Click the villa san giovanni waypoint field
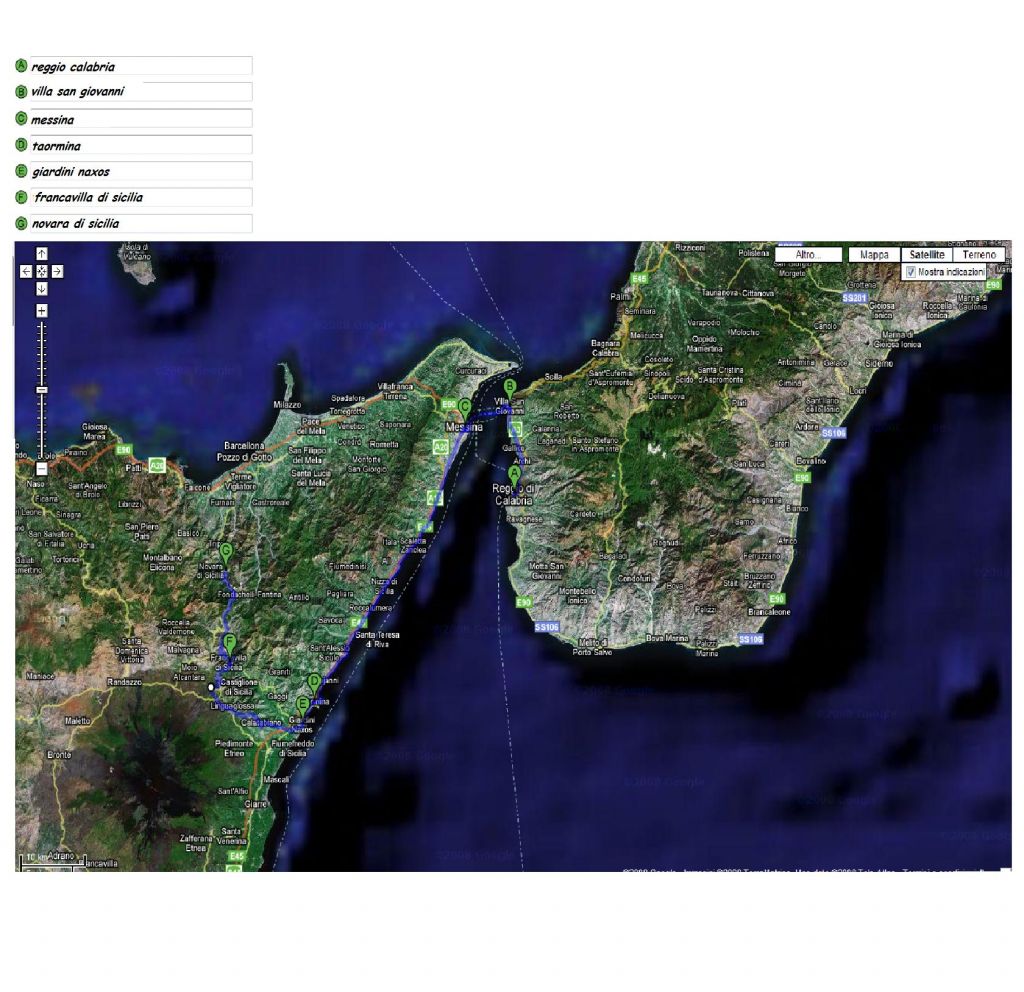The height and width of the screenshot is (992, 1024). point(141,91)
